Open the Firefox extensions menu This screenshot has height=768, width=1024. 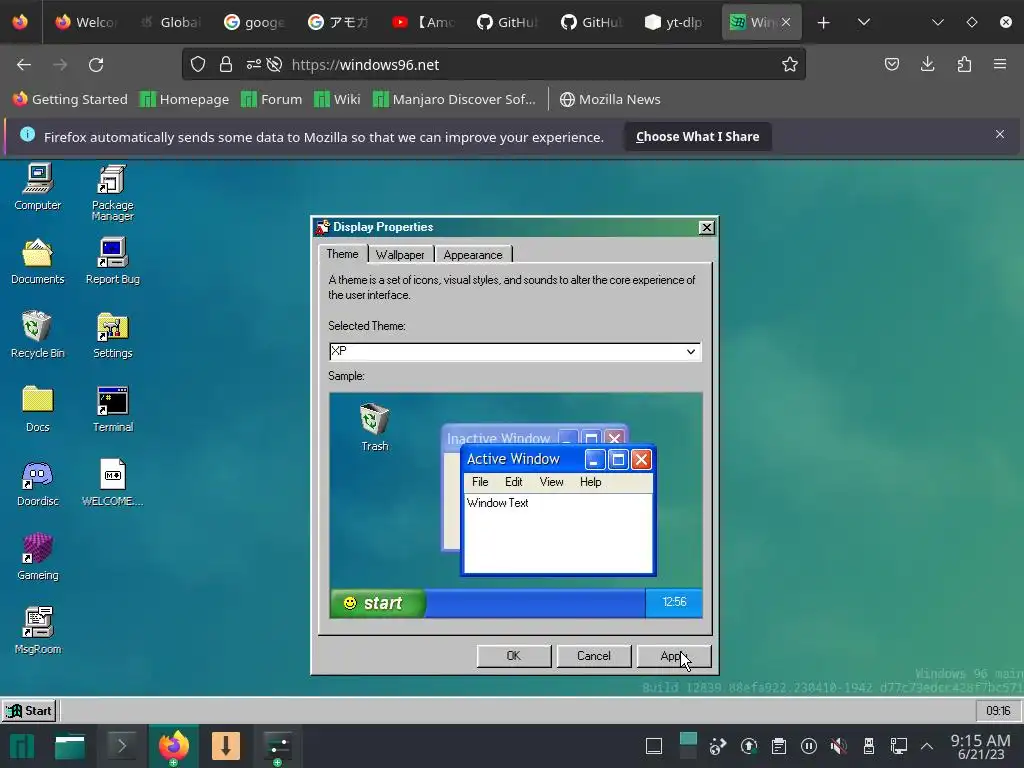(964, 64)
